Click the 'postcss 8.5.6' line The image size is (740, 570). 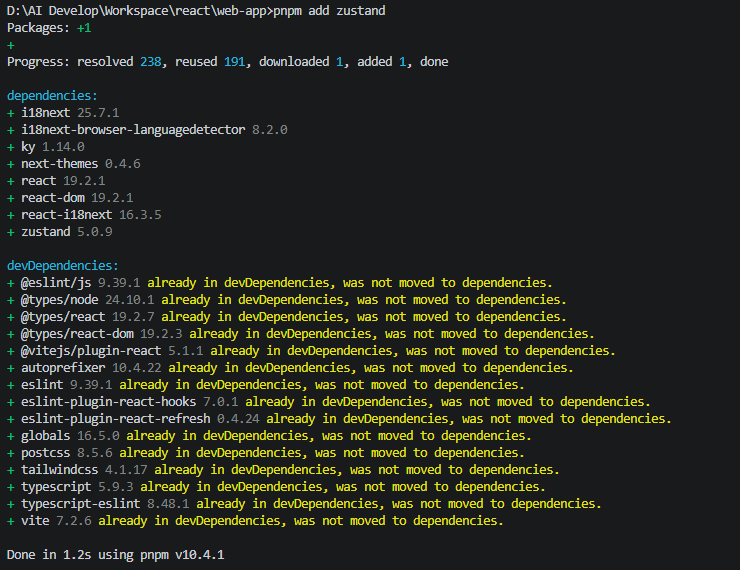point(266,453)
